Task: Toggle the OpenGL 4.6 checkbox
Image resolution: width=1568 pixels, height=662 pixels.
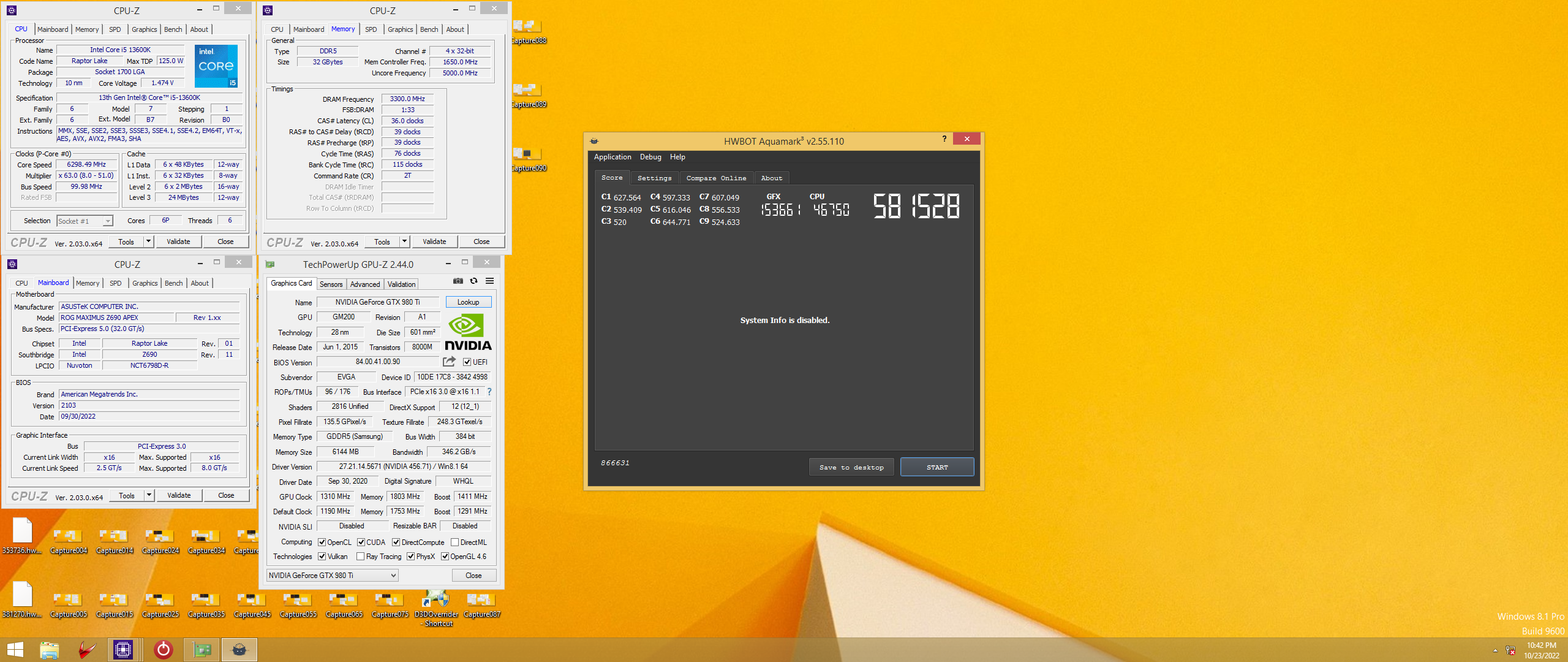Action: tap(445, 557)
